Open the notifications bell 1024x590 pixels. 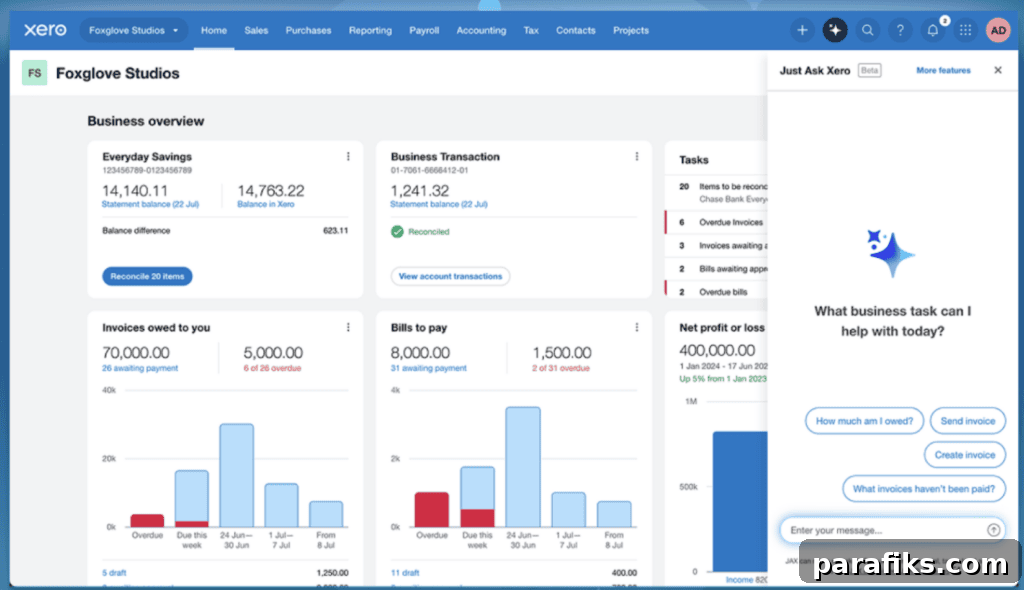[933, 30]
